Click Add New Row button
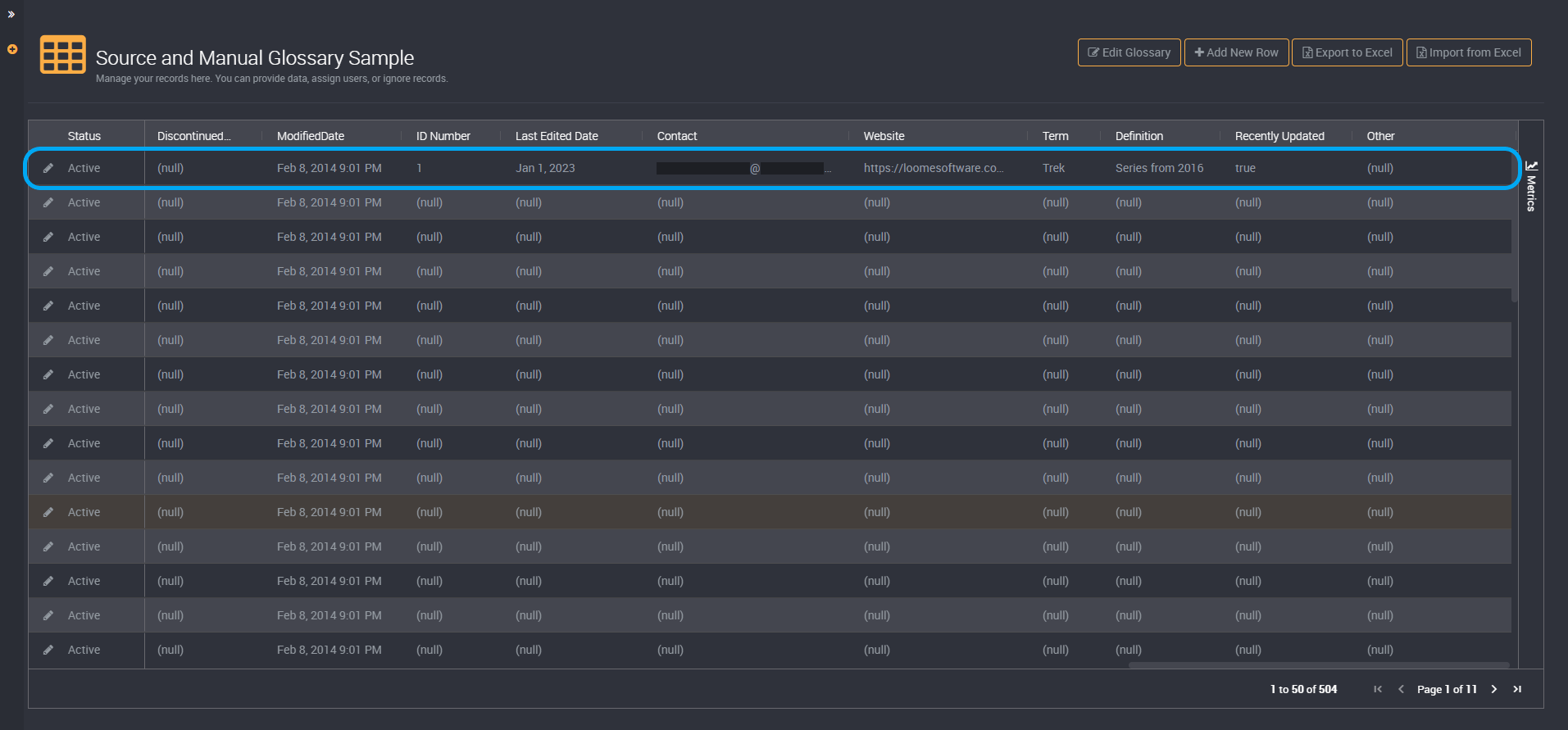The image size is (1568, 730). coord(1236,52)
